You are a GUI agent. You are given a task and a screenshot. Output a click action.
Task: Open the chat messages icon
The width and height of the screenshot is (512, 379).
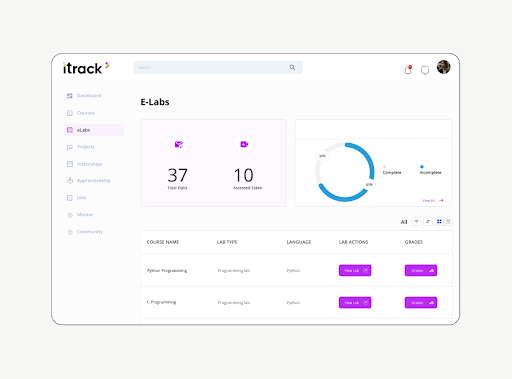tap(425, 70)
